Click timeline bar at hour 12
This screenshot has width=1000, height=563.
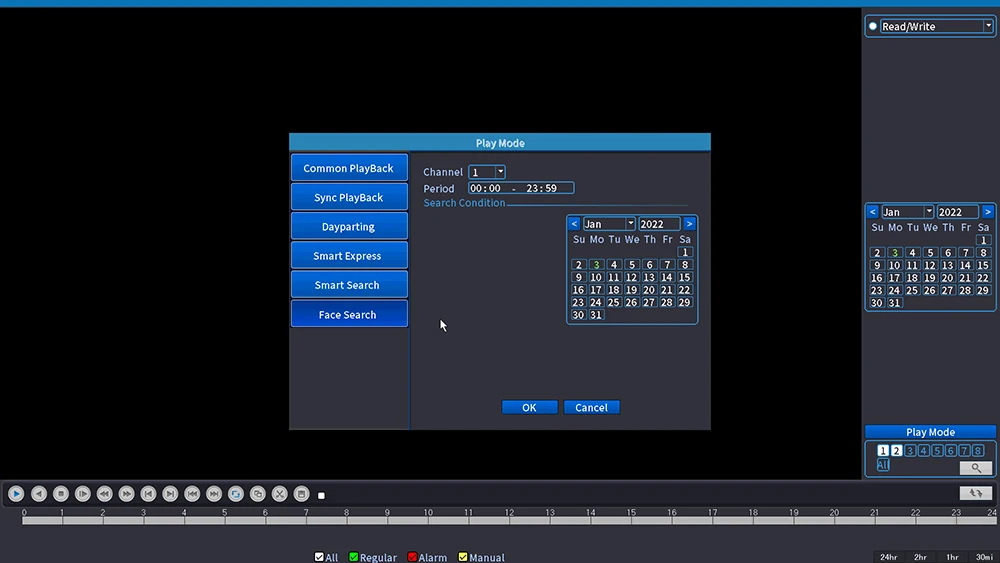pyautogui.click(x=510, y=521)
